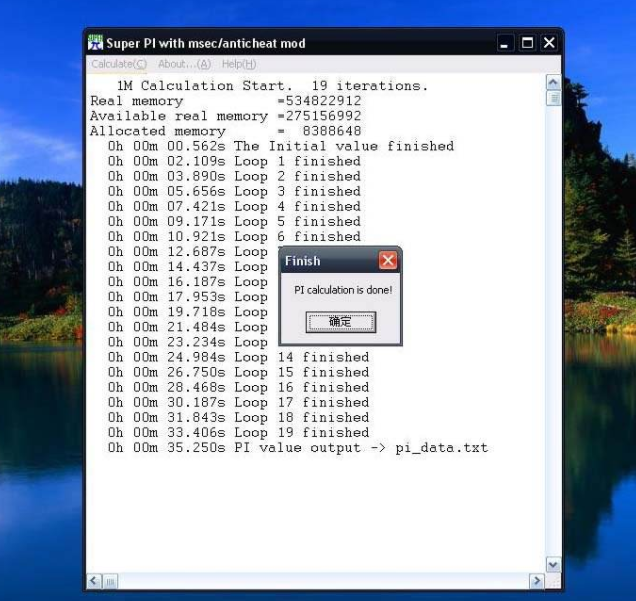636x601 pixels.
Task: Click the 'Loop 3 finished' line
Action: coord(234,191)
